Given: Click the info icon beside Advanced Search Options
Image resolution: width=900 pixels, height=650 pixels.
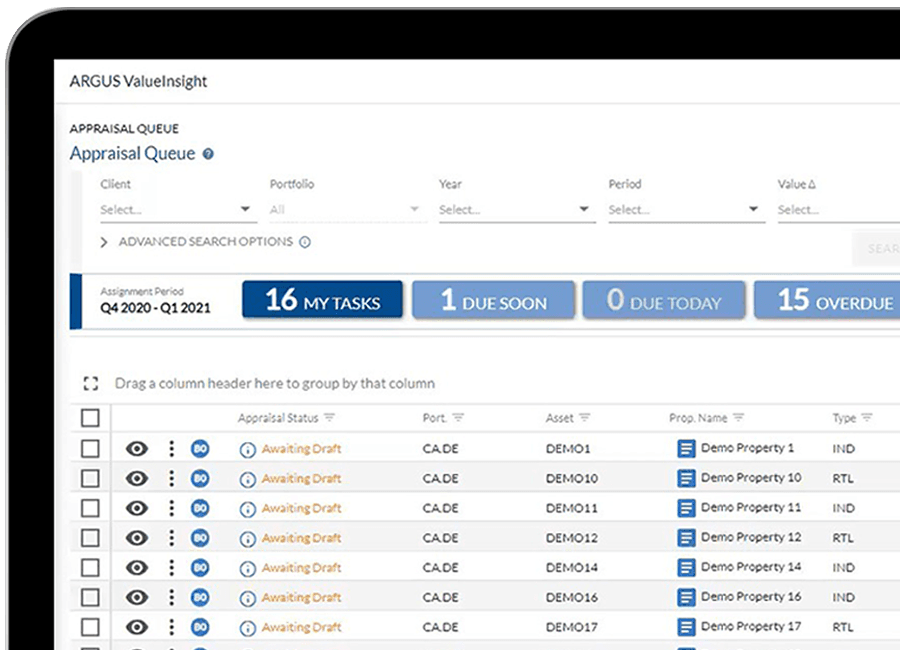Looking at the screenshot, I should 305,242.
